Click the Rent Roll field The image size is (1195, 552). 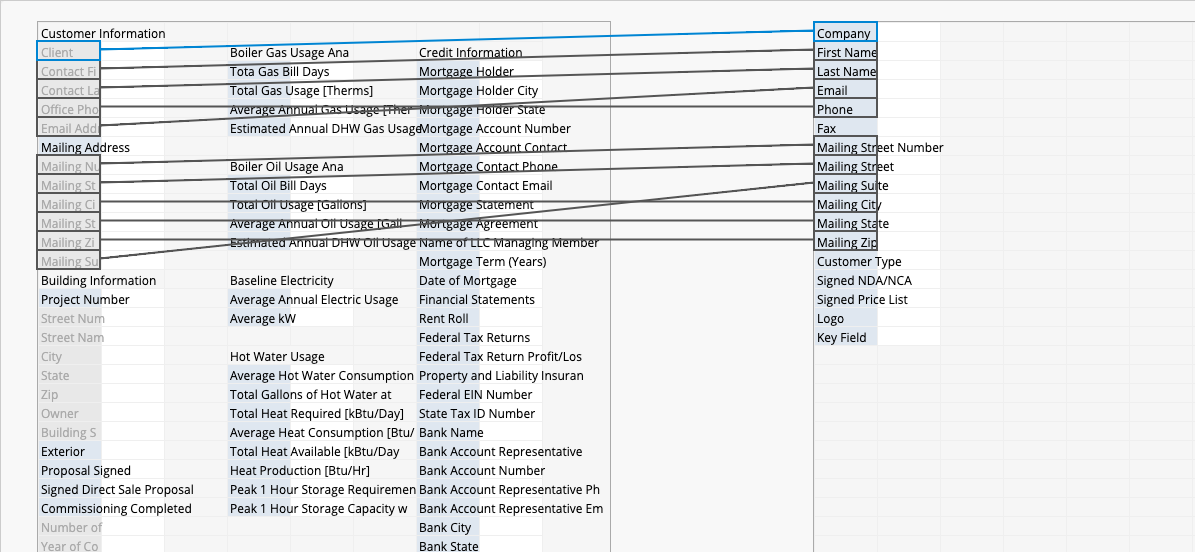point(444,318)
